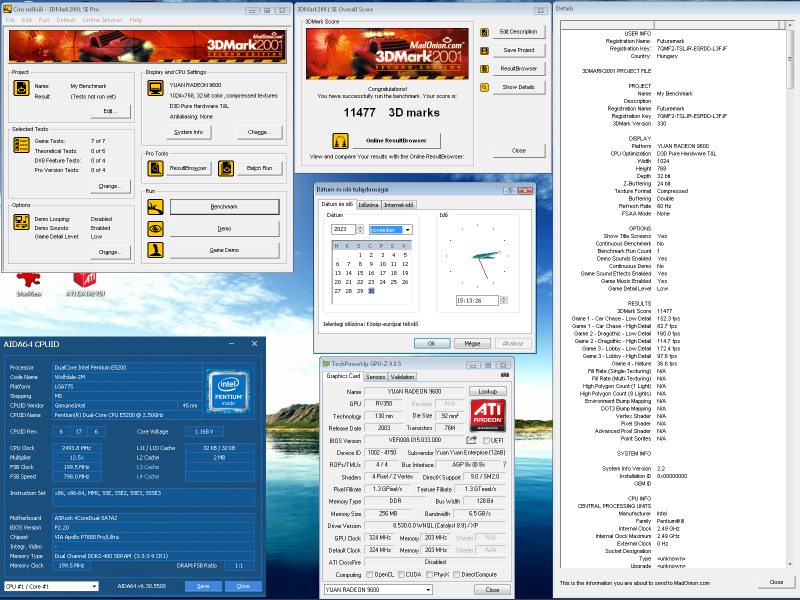The image size is (800, 600).
Task: Click the Intel Pentium logo in AIDA64 CPUID
Action: 228,389
